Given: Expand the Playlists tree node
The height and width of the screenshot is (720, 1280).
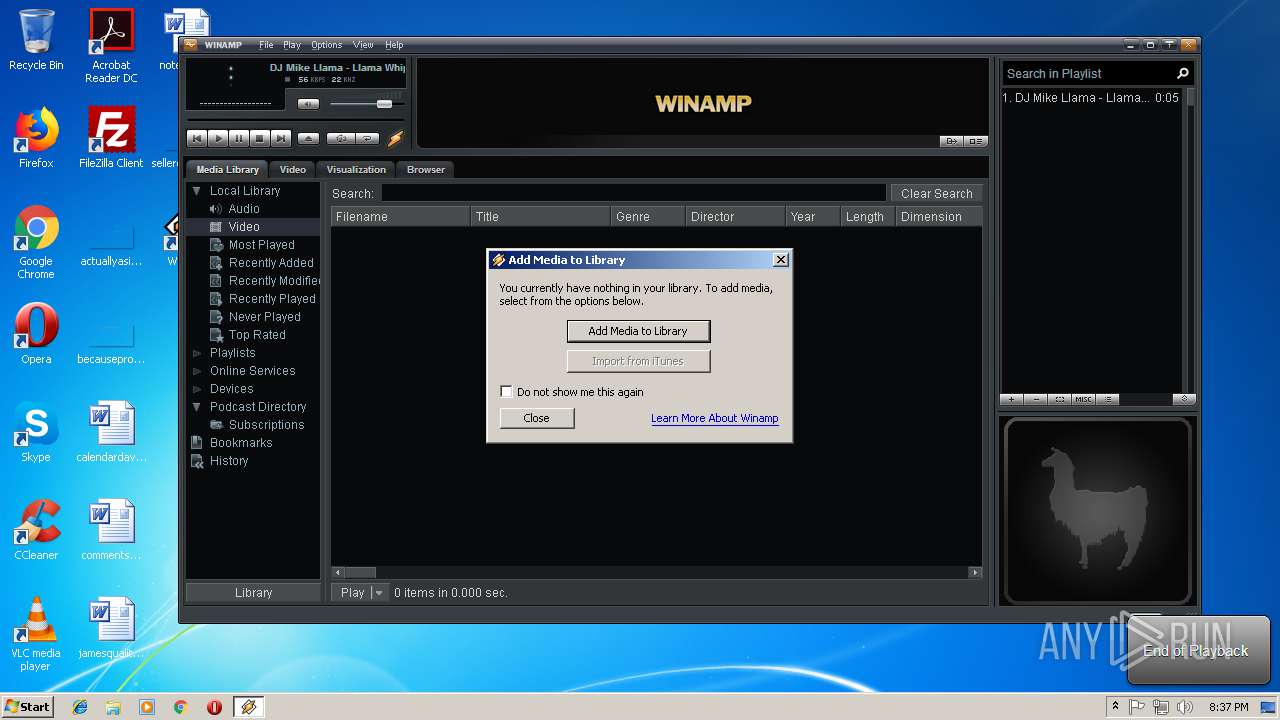Looking at the screenshot, I should (x=197, y=353).
